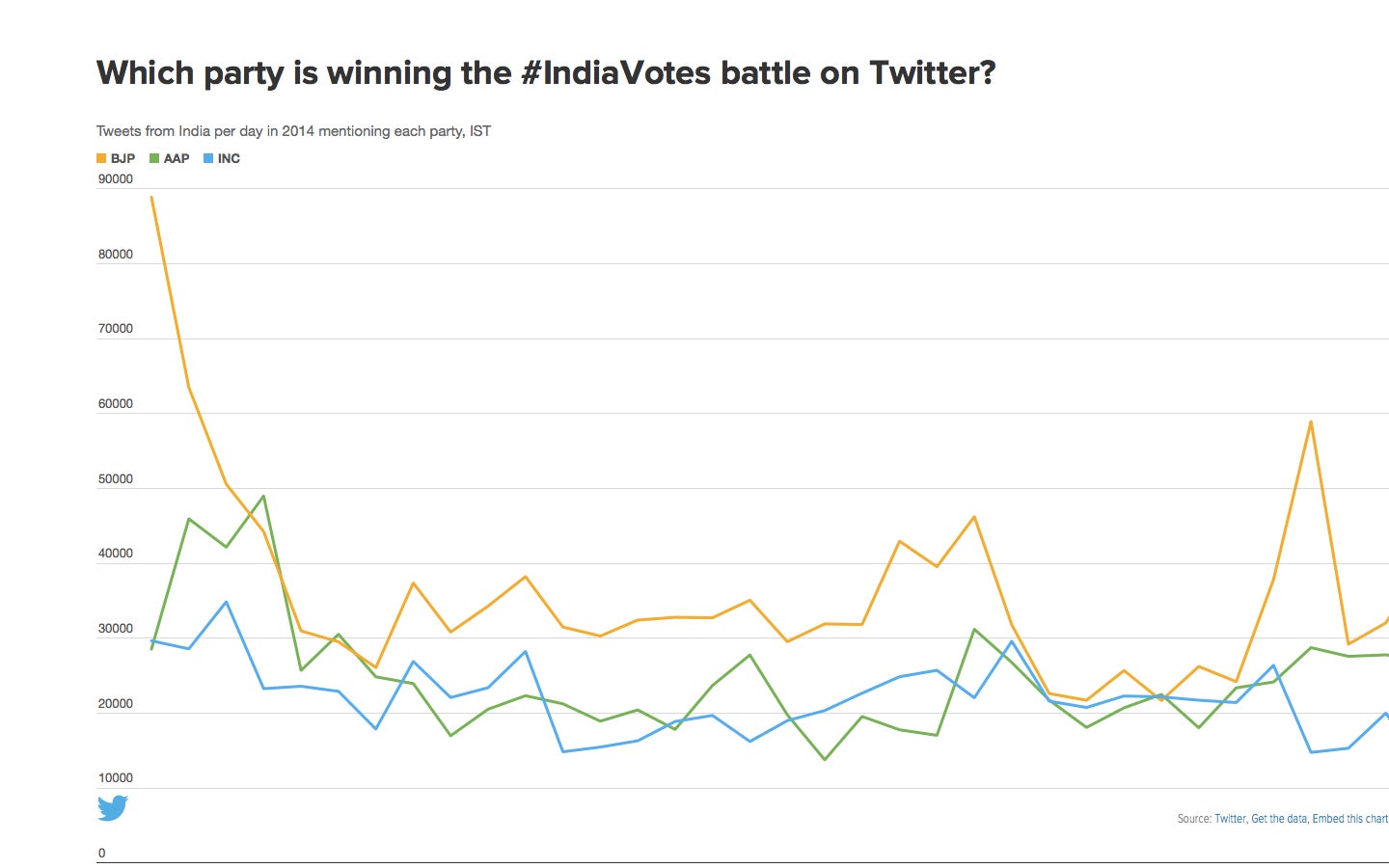Click the 90000 y-axis label

click(x=116, y=179)
